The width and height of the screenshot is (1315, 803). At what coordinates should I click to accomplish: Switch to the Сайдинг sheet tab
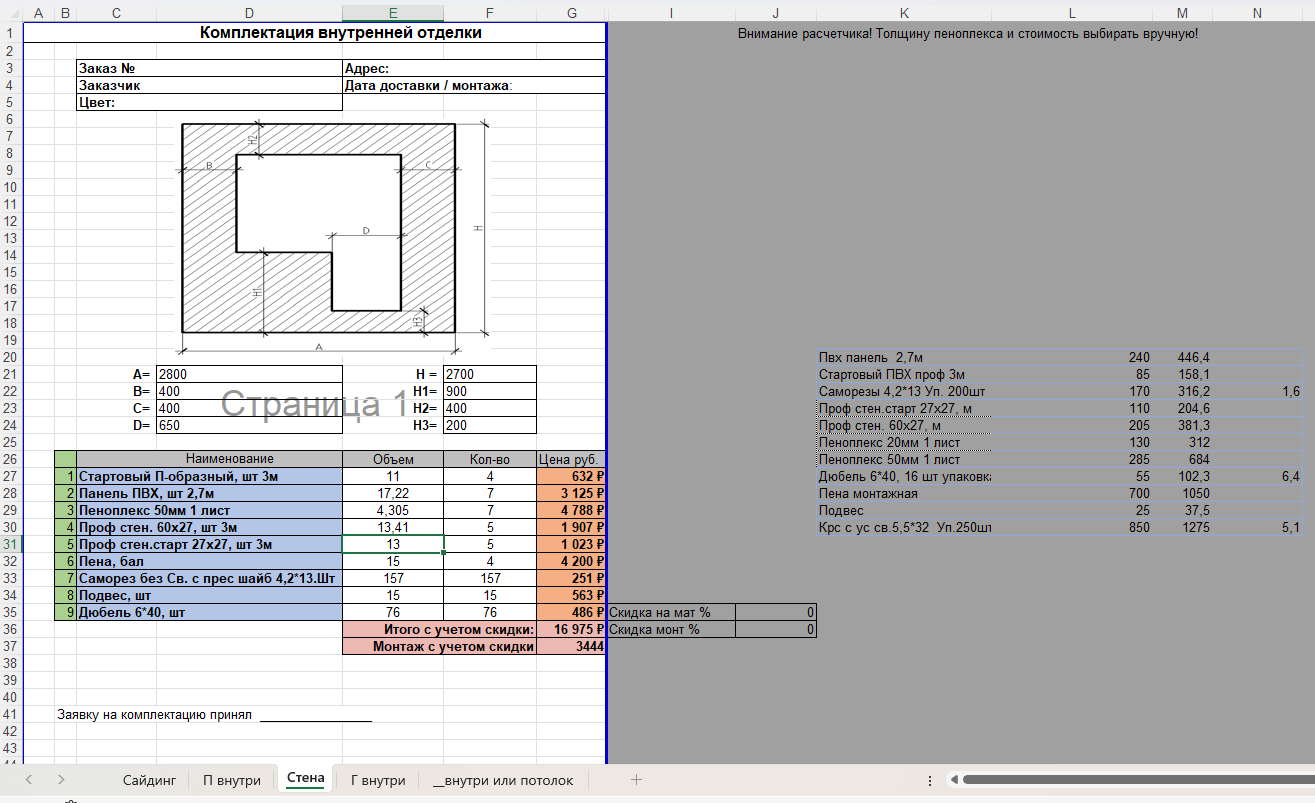pyautogui.click(x=150, y=780)
